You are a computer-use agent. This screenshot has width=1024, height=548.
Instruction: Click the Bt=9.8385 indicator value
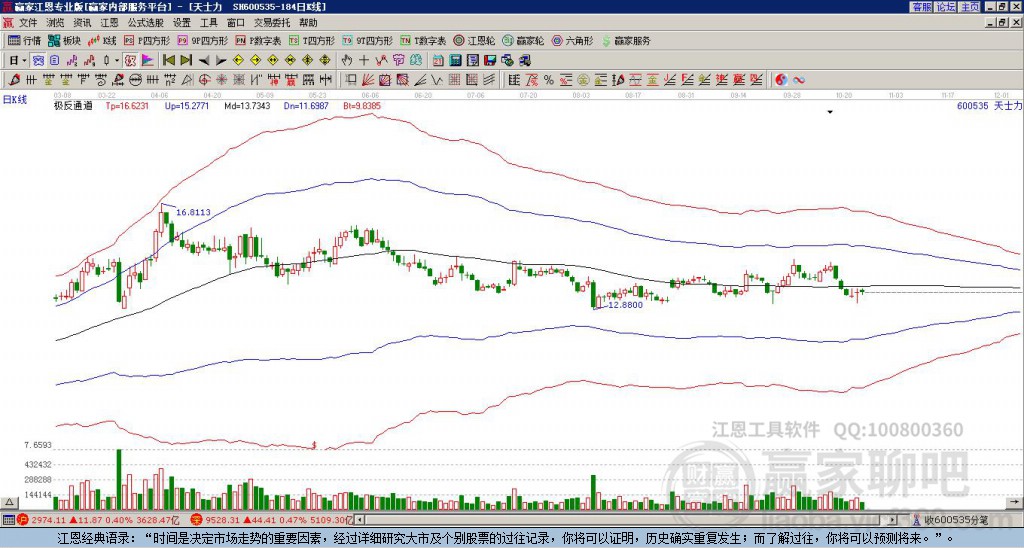coord(361,106)
